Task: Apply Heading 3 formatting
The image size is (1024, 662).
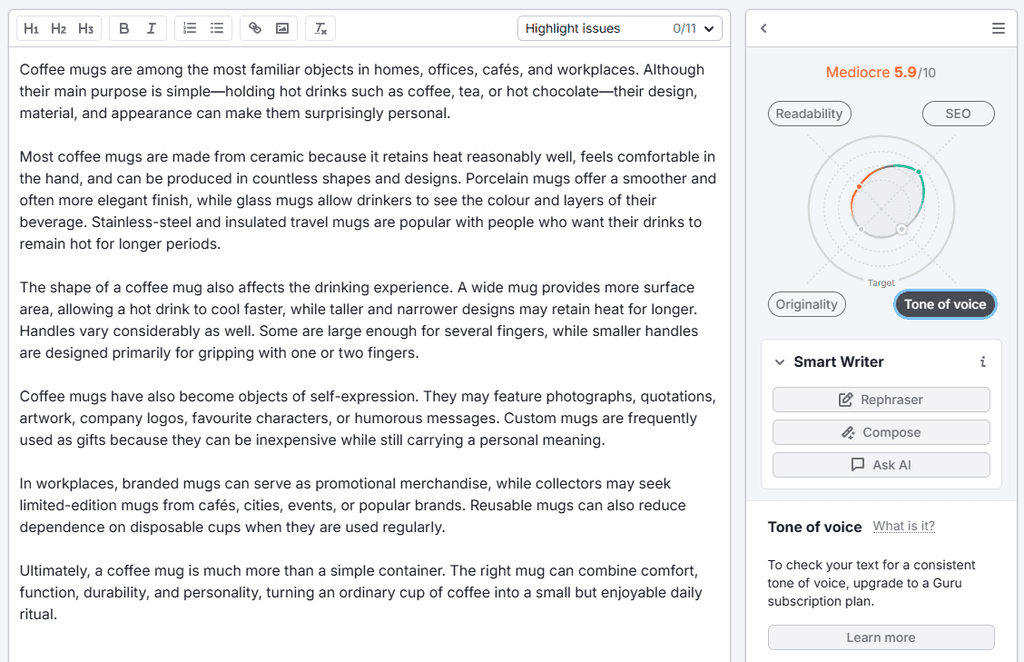Action: point(86,29)
